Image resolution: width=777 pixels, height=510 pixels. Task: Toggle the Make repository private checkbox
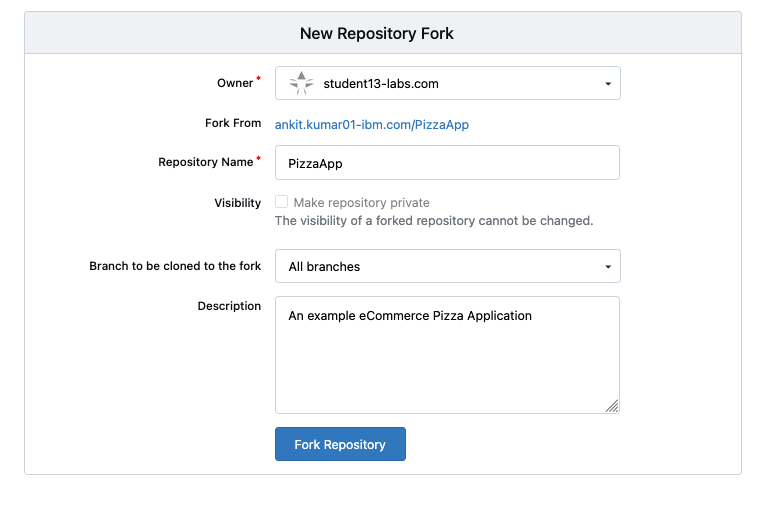[x=281, y=202]
